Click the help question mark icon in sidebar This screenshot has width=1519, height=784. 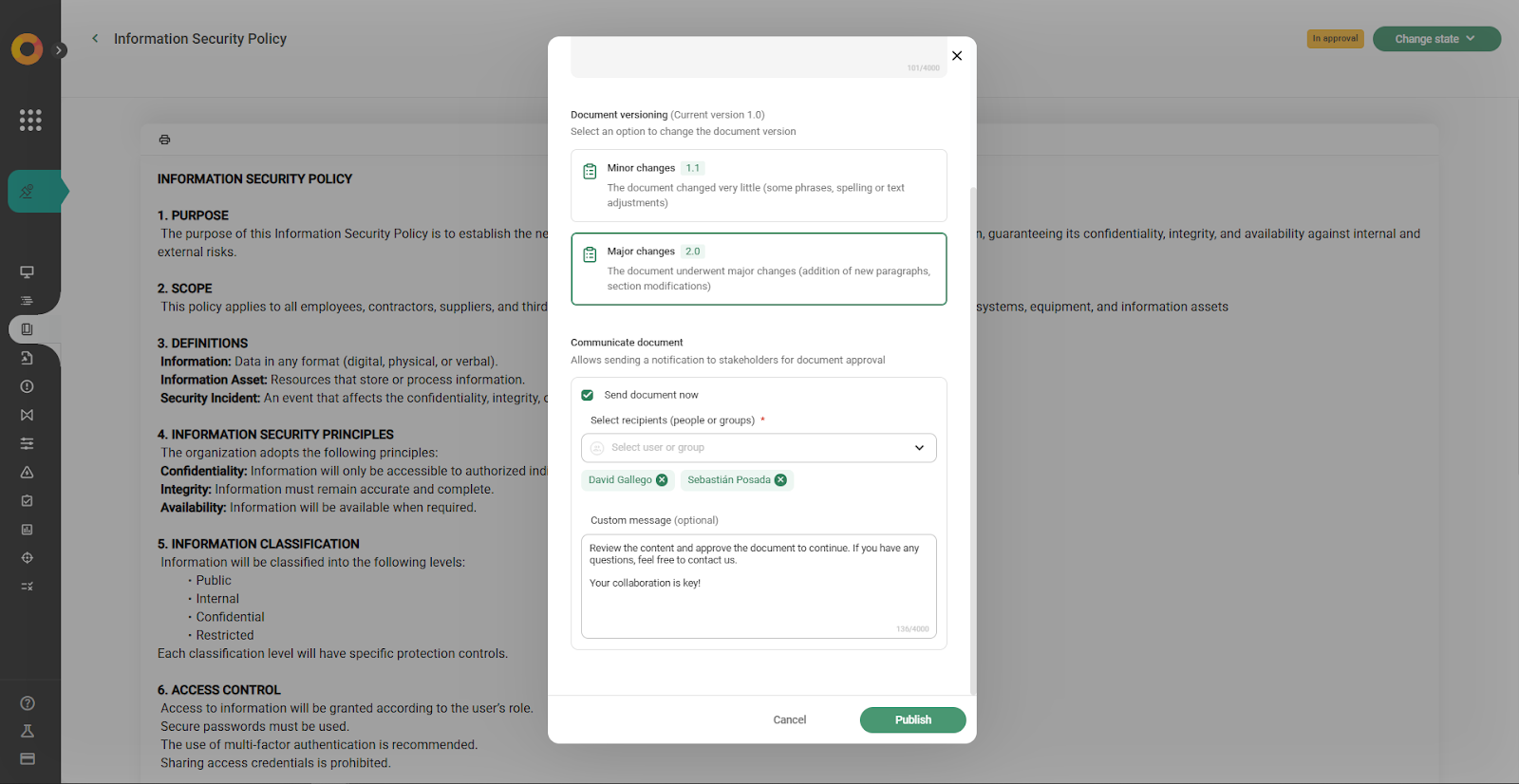click(28, 703)
